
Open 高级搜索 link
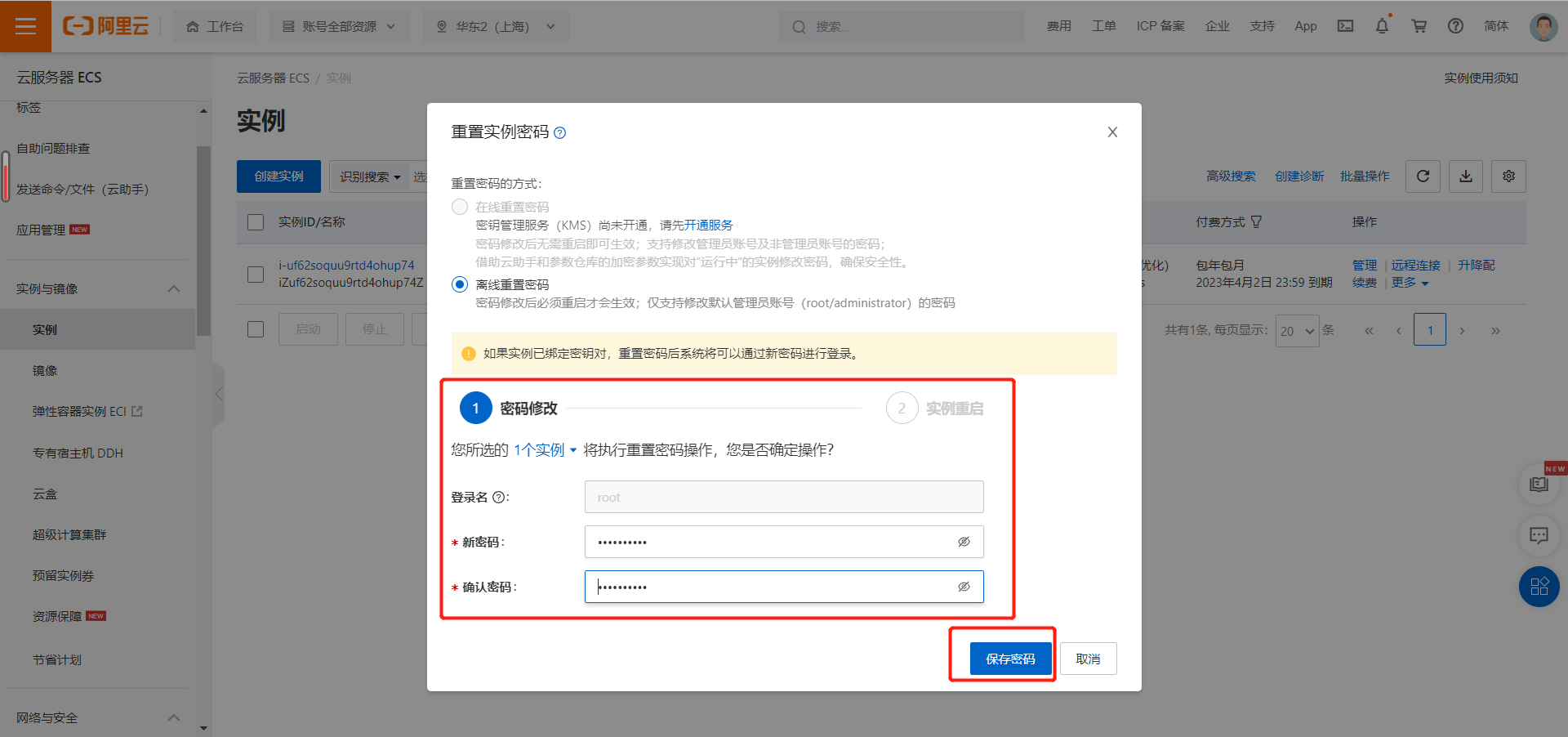tap(1231, 176)
